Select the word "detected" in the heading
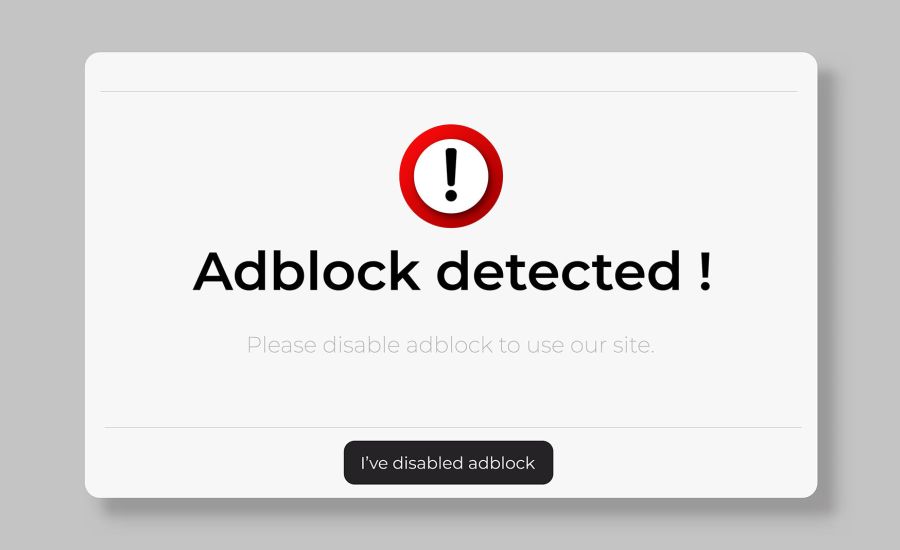The height and width of the screenshot is (550, 900). coord(559,271)
